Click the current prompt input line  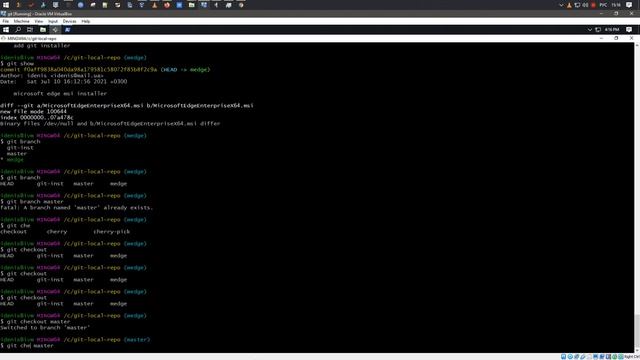pyautogui.click(x=27, y=346)
